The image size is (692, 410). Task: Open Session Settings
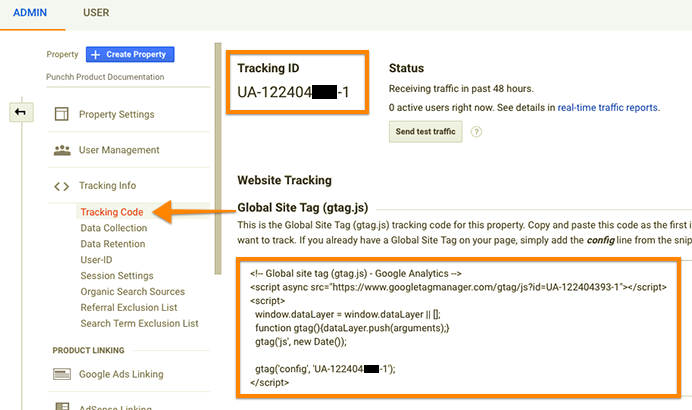tap(117, 276)
